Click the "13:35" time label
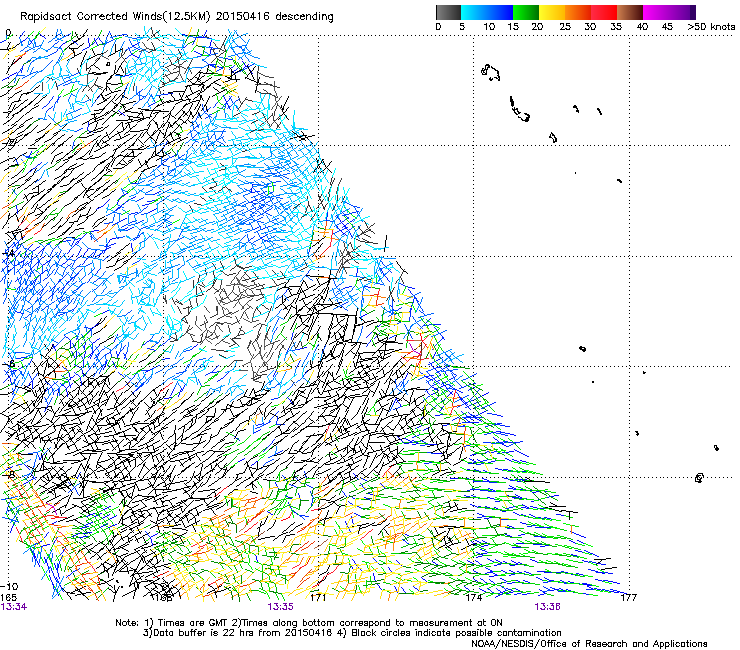Viewport: 740px width, 650px height. tap(280, 607)
